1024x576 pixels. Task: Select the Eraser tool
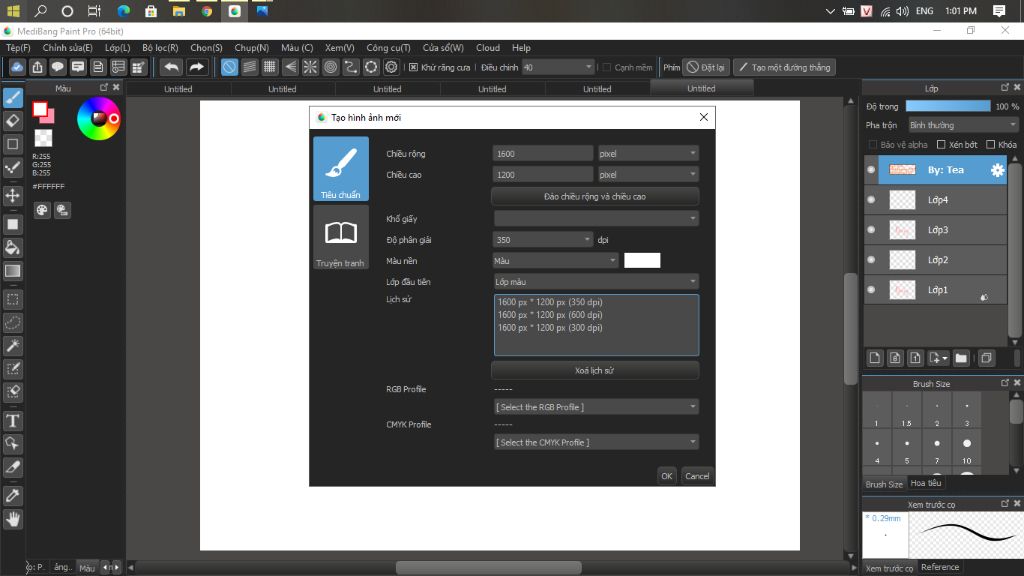tap(12, 121)
